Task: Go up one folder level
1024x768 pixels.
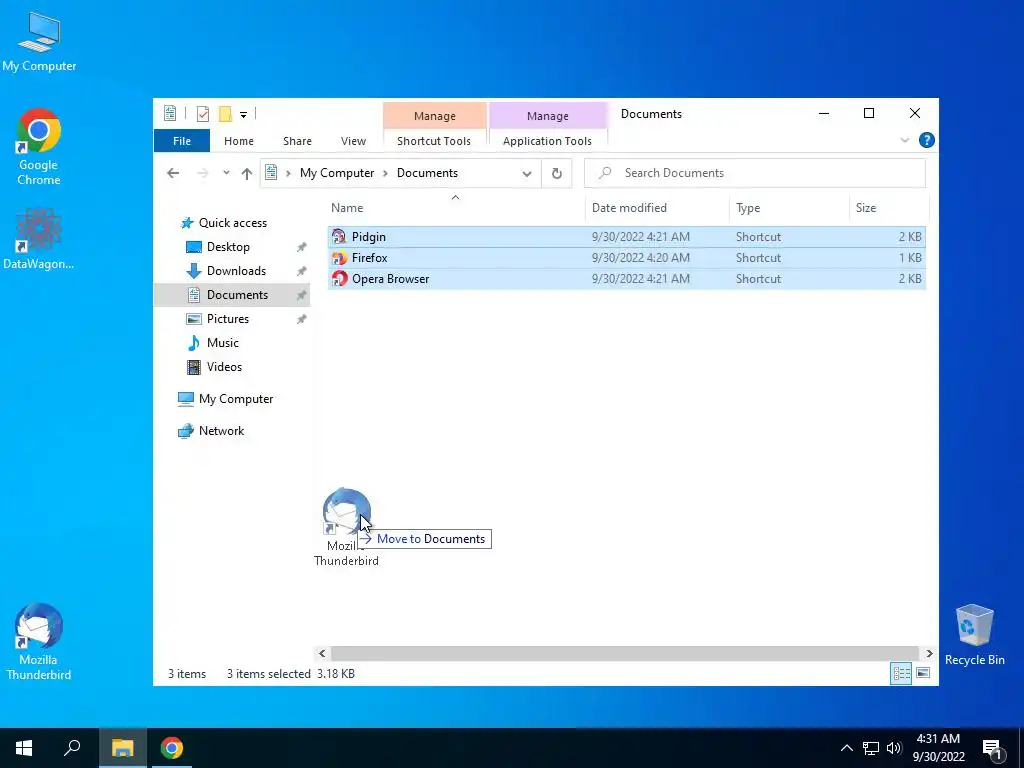Action: (x=246, y=173)
